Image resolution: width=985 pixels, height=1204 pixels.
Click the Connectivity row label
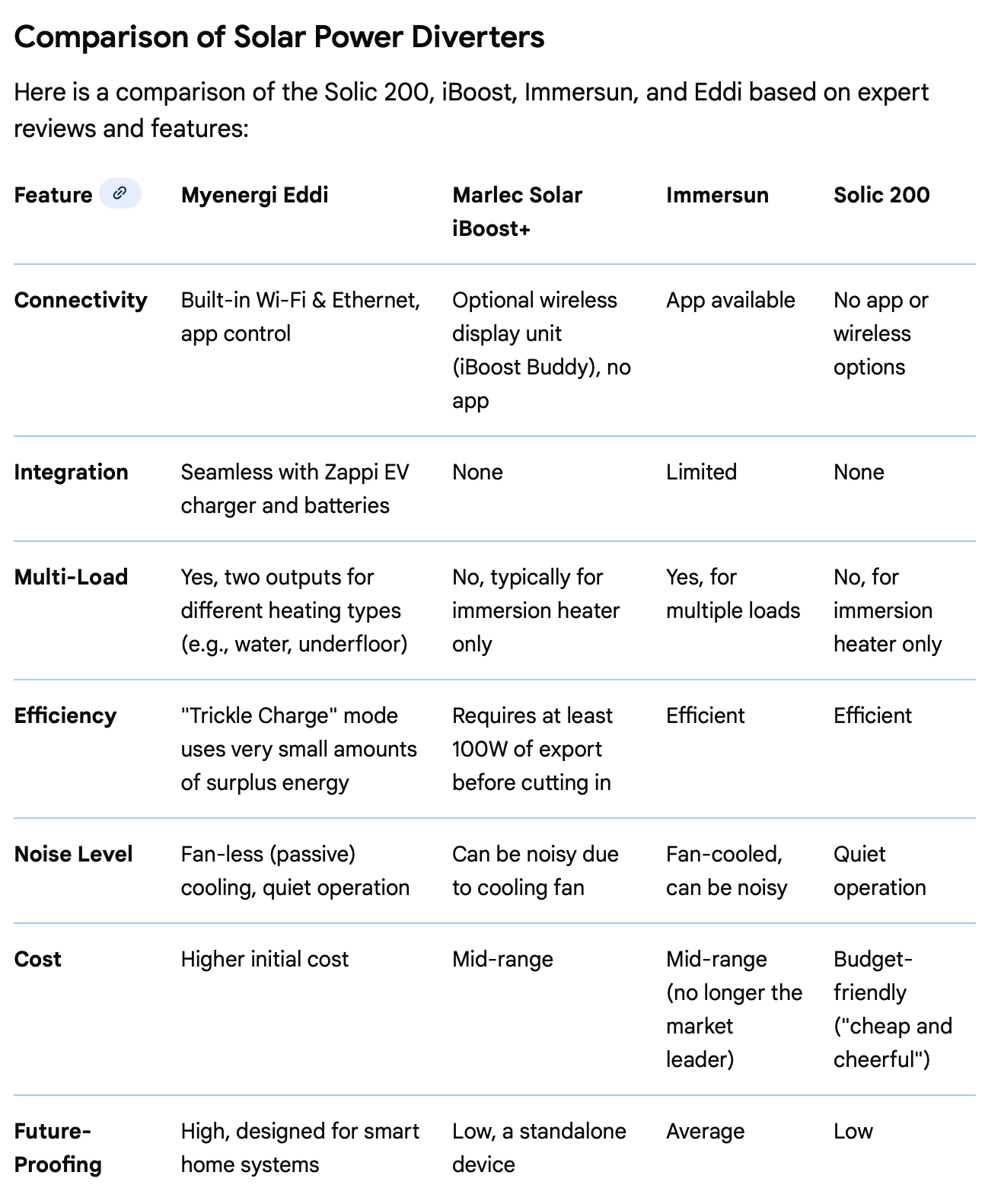pyautogui.click(x=80, y=300)
